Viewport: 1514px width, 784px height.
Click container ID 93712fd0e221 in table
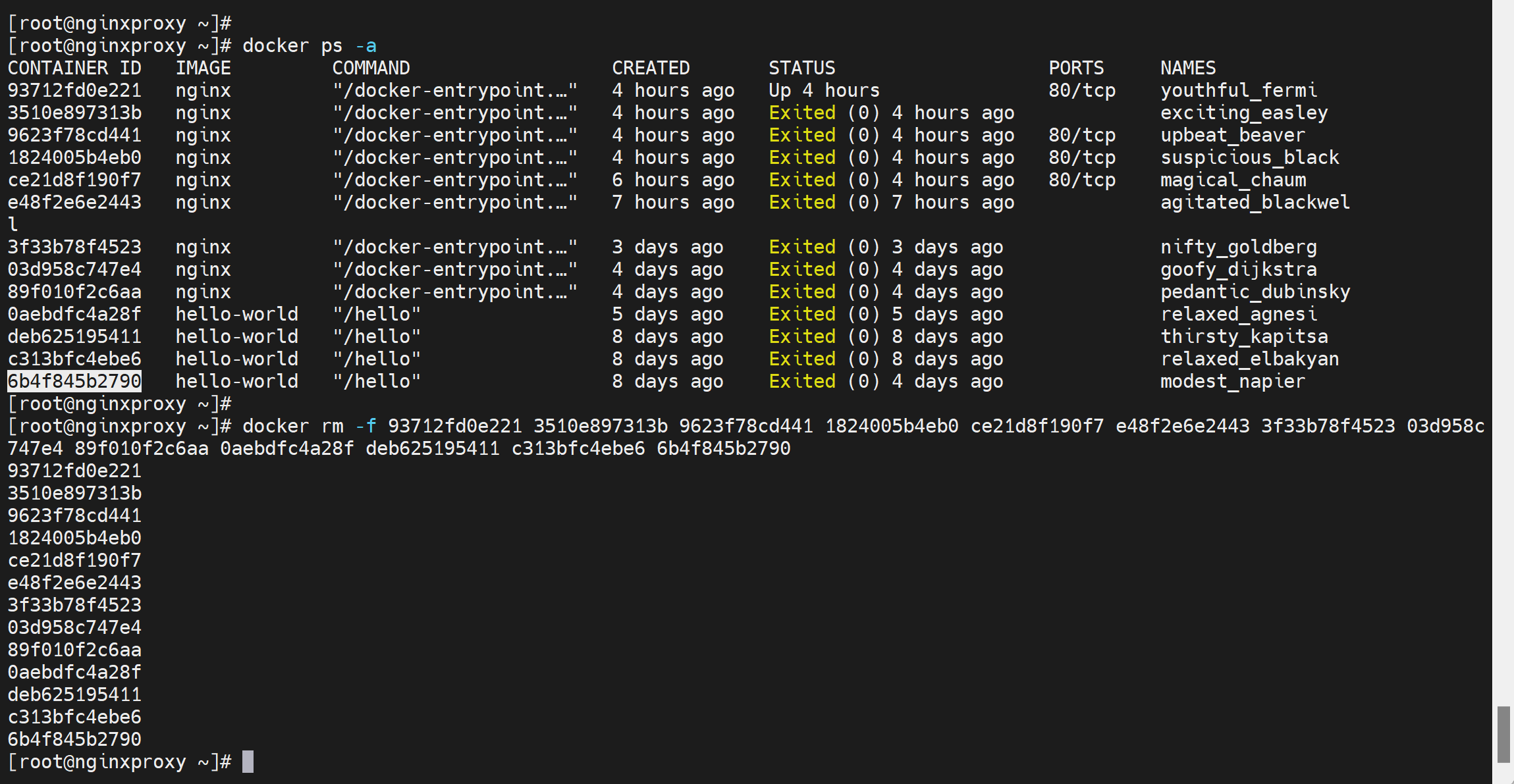74,90
